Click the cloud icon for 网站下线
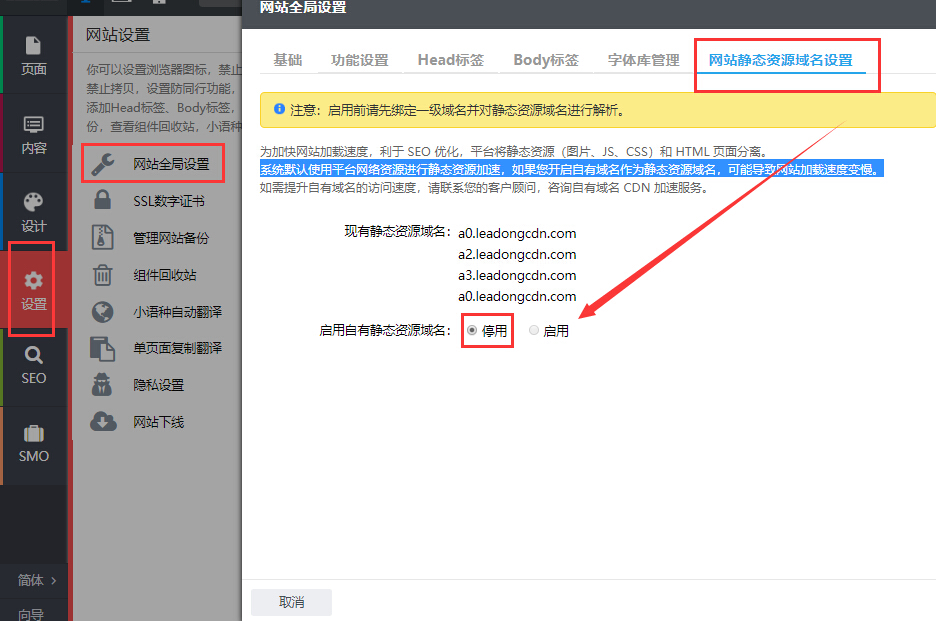This screenshot has width=936, height=621. 103,422
